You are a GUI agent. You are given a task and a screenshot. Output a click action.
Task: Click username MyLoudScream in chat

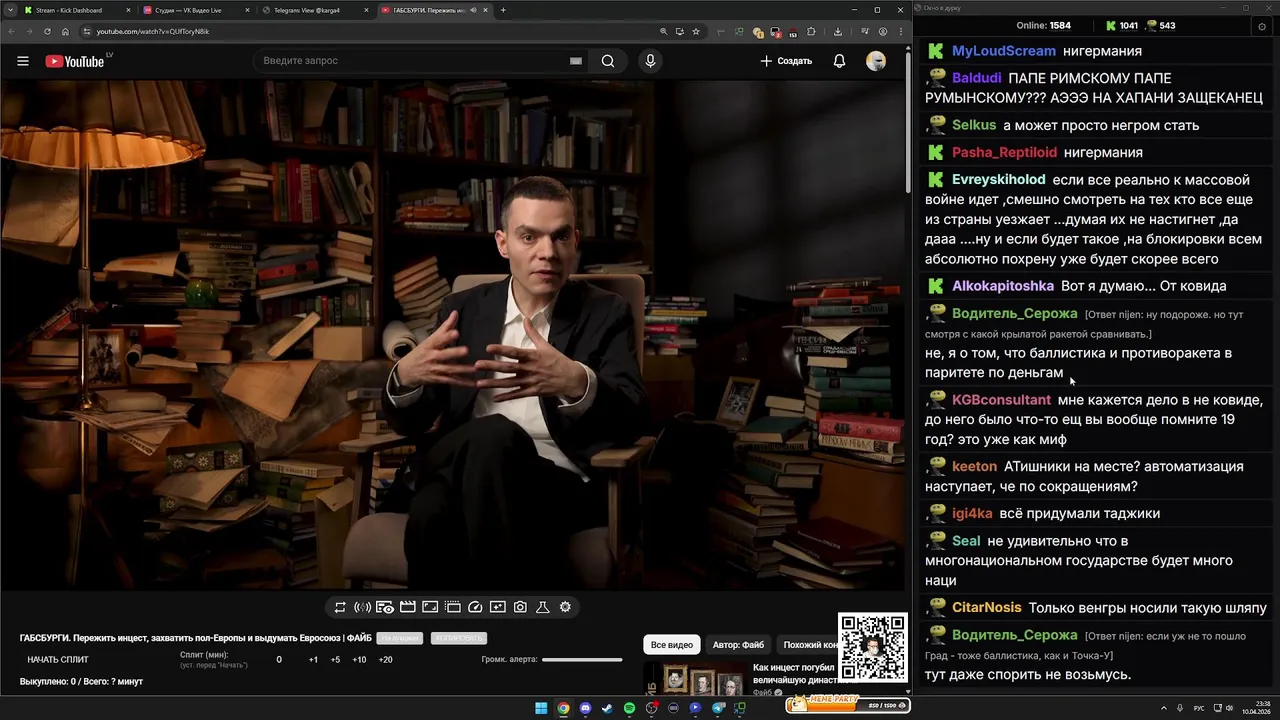click(1004, 51)
